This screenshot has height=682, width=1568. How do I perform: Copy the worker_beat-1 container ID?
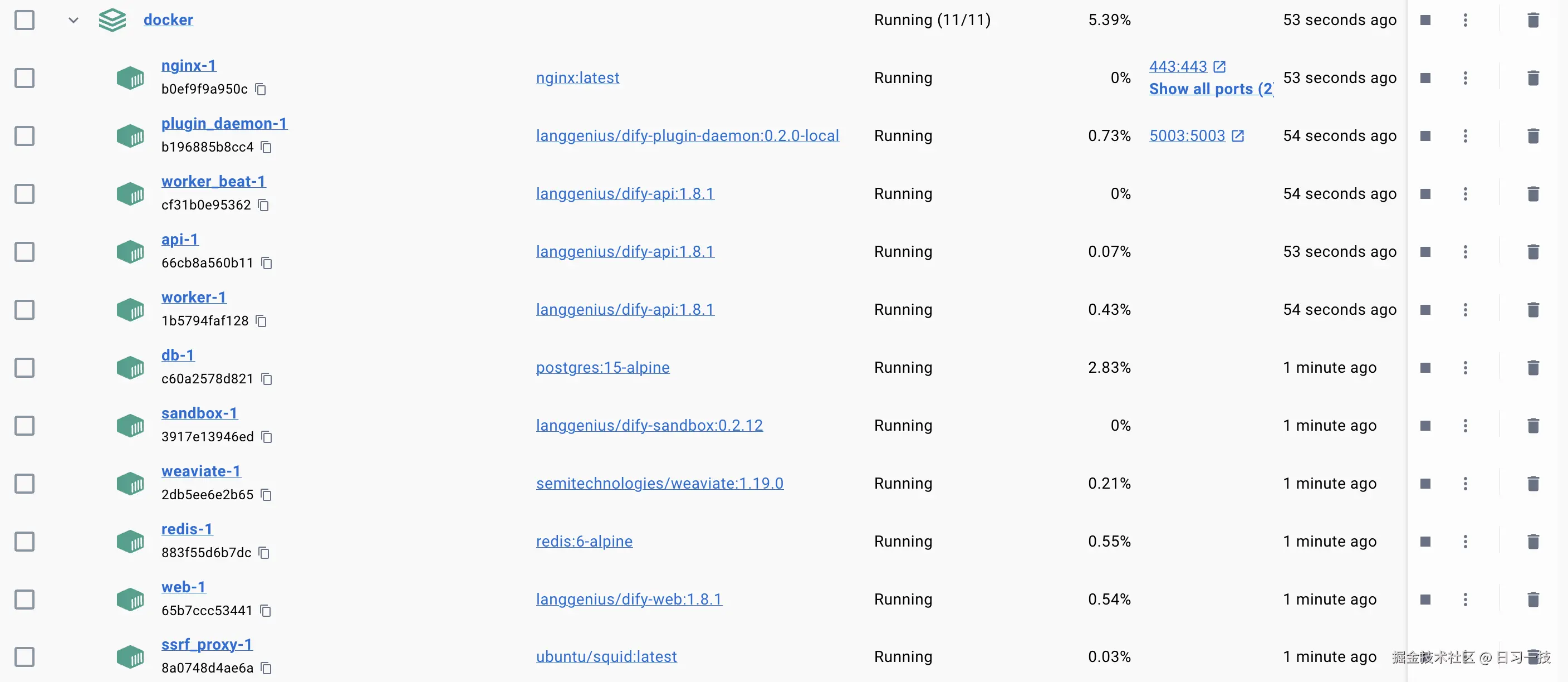click(263, 205)
